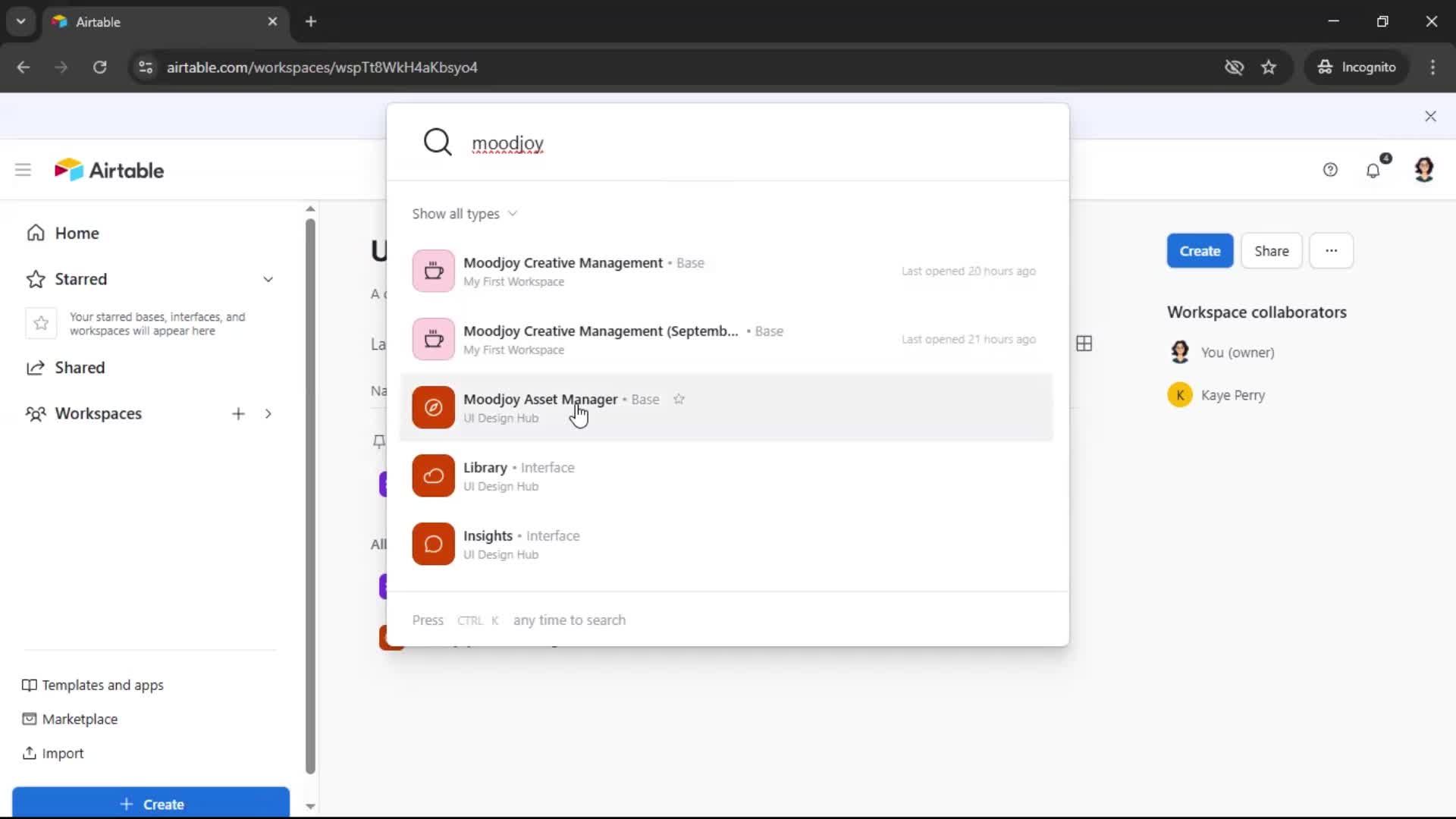The image size is (1456, 819).
Task: Click sidebar scroll down arrow
Action: click(310, 806)
